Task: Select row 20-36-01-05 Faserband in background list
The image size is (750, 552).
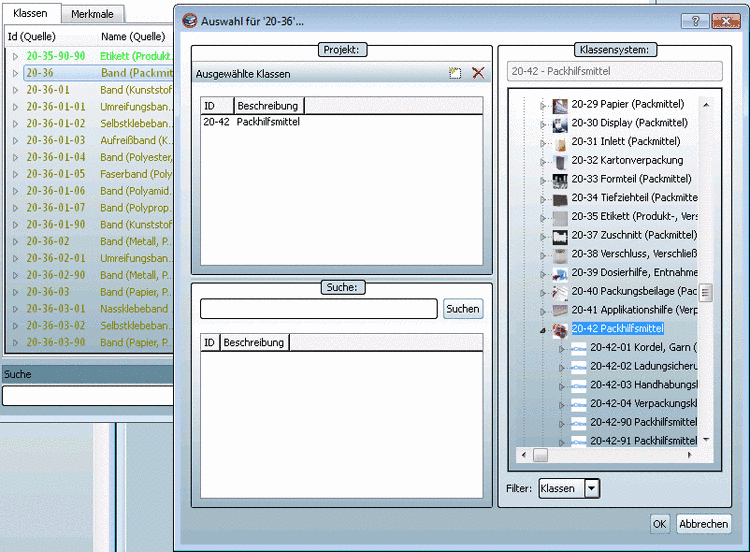Action: tap(88, 174)
